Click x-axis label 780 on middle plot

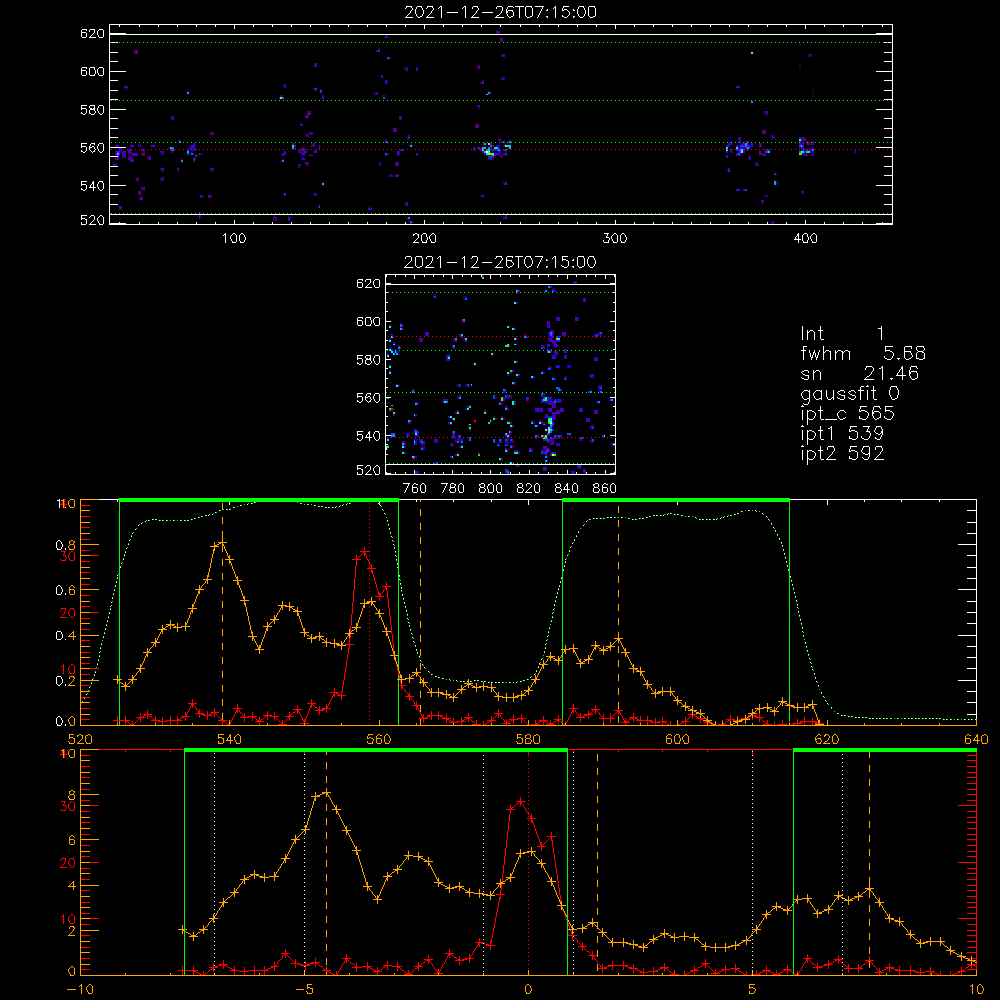[x=453, y=489]
